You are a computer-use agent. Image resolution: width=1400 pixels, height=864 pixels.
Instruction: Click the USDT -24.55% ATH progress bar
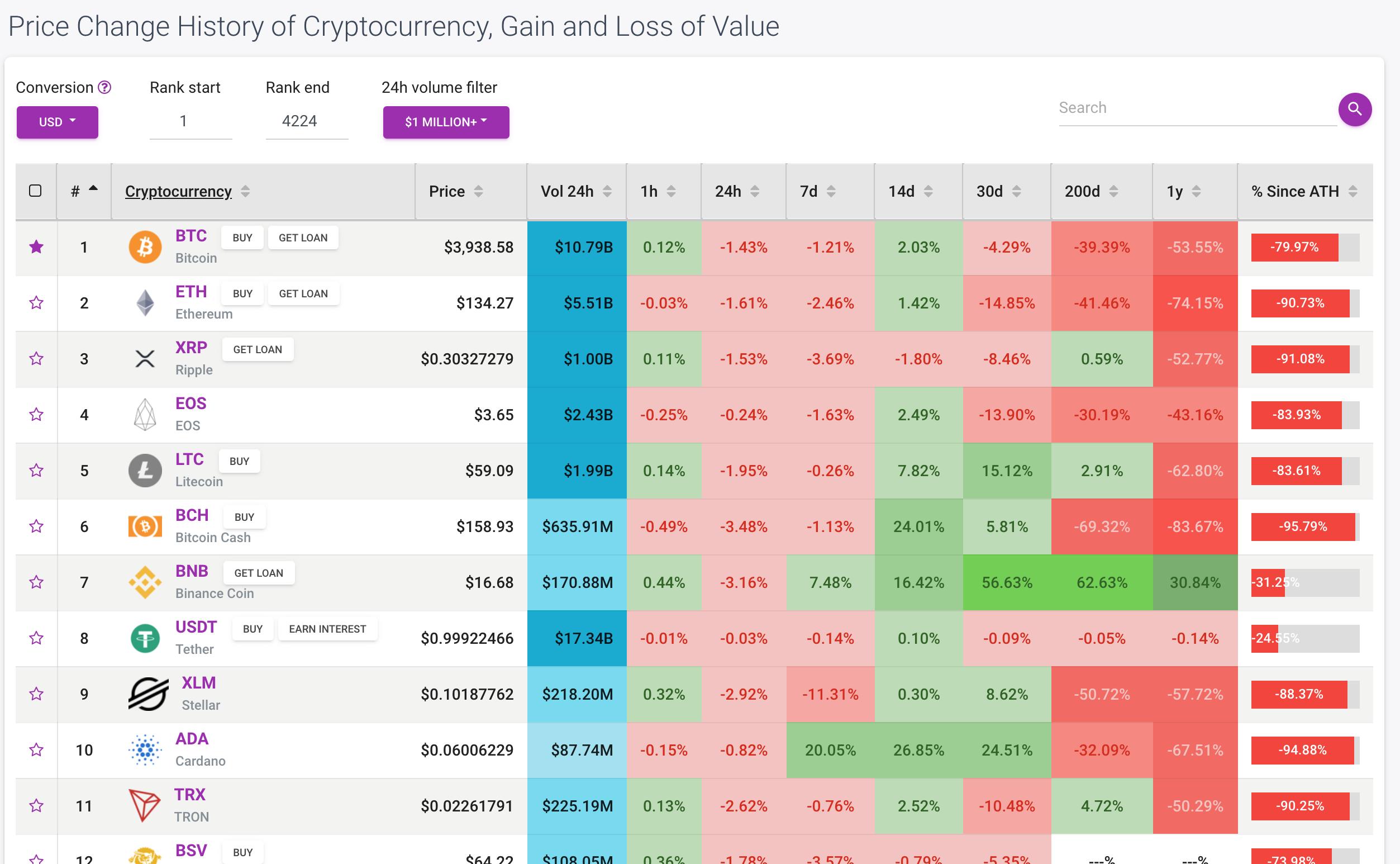[1305, 638]
